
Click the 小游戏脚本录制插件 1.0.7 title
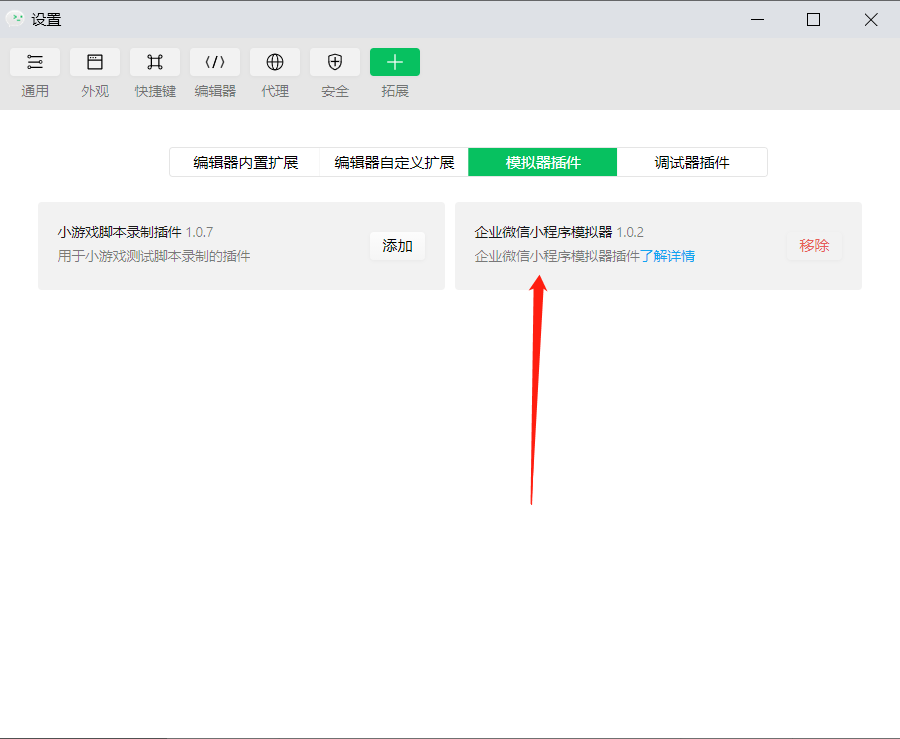(135, 232)
